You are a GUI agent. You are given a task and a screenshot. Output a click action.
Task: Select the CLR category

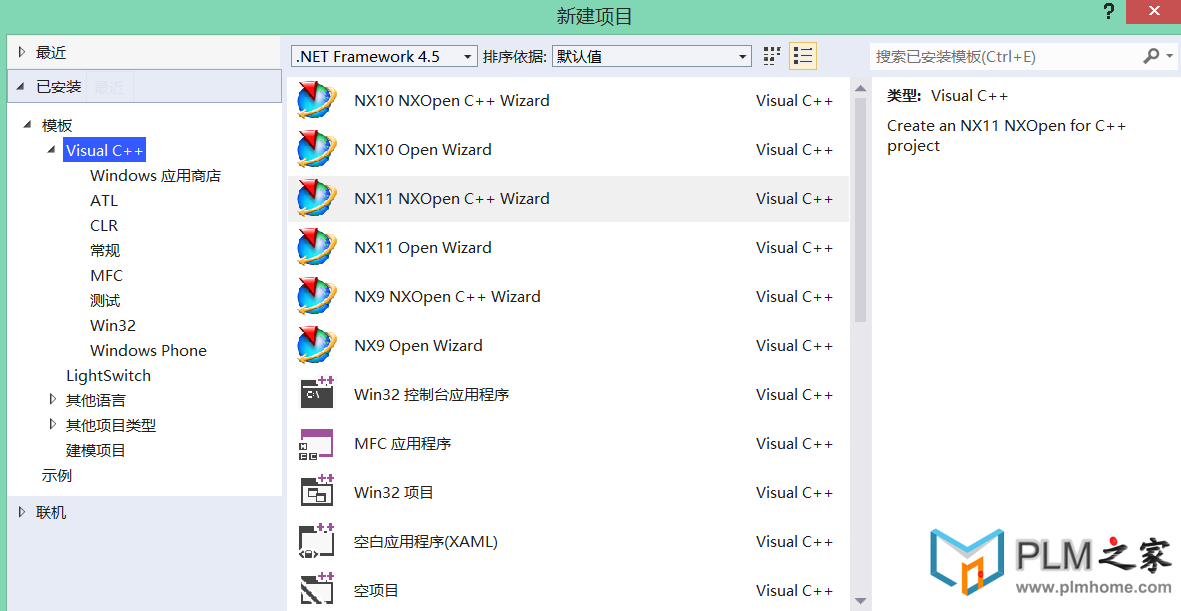point(104,225)
